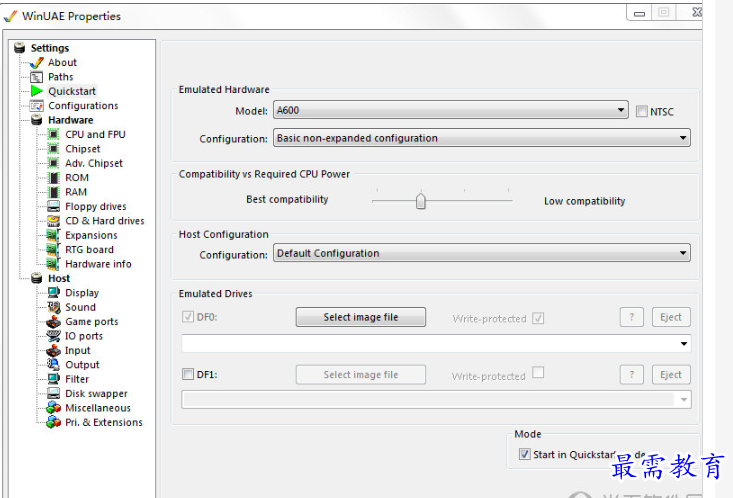The image size is (733, 498).
Task: Eject the DF1 disk
Action: 671,375
